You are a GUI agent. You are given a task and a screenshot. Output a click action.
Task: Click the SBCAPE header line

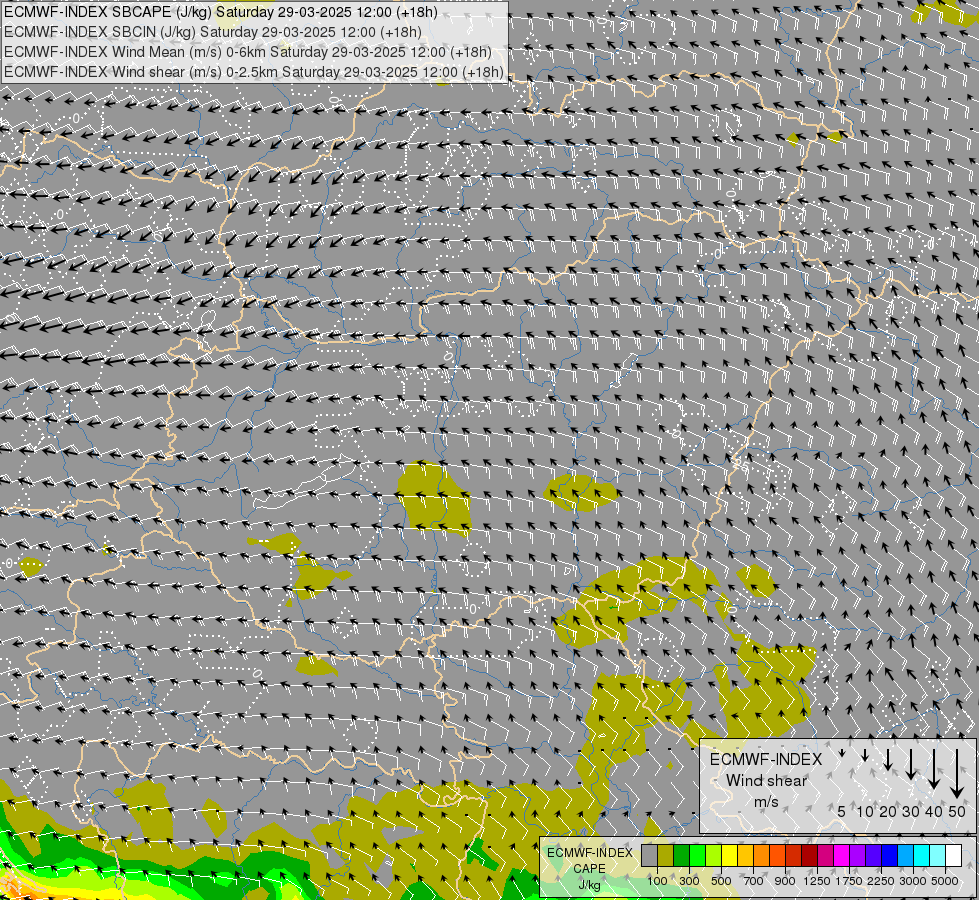221,12
